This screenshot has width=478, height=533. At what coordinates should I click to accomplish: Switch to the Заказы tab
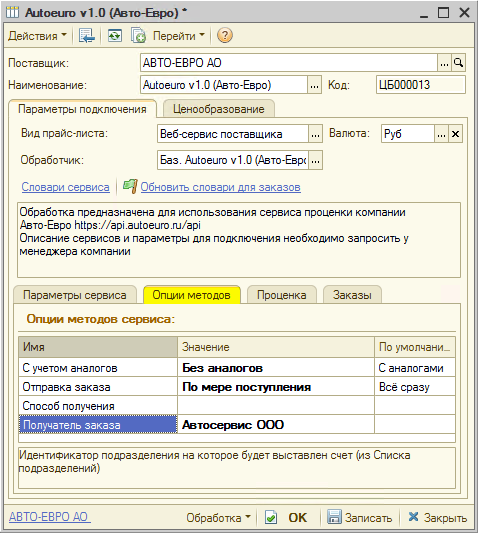click(352, 295)
